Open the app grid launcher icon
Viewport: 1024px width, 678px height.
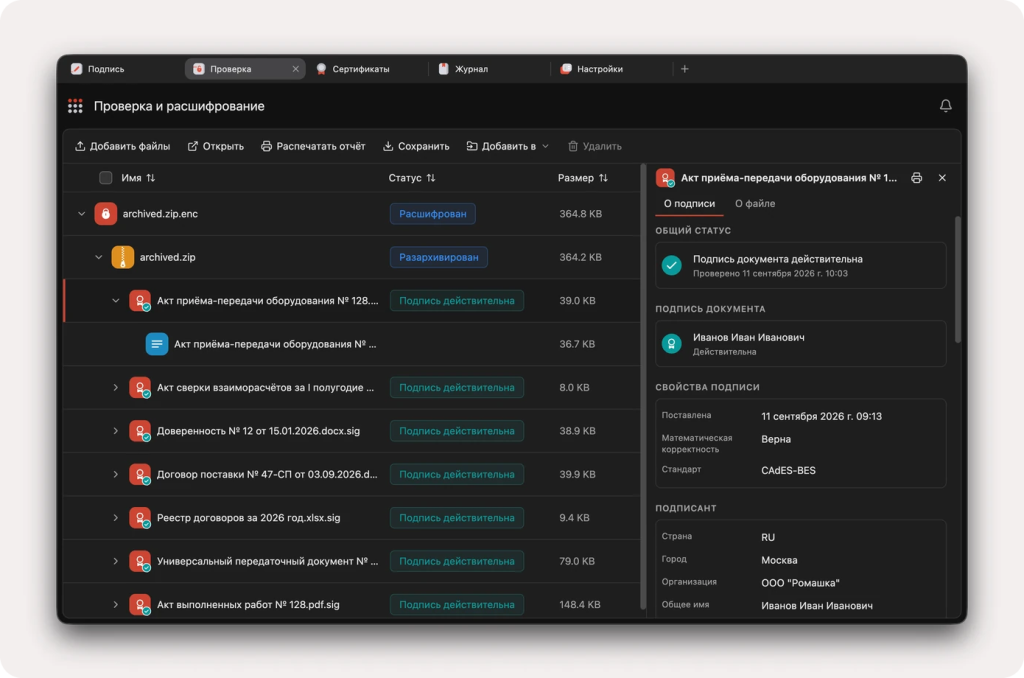(x=75, y=106)
